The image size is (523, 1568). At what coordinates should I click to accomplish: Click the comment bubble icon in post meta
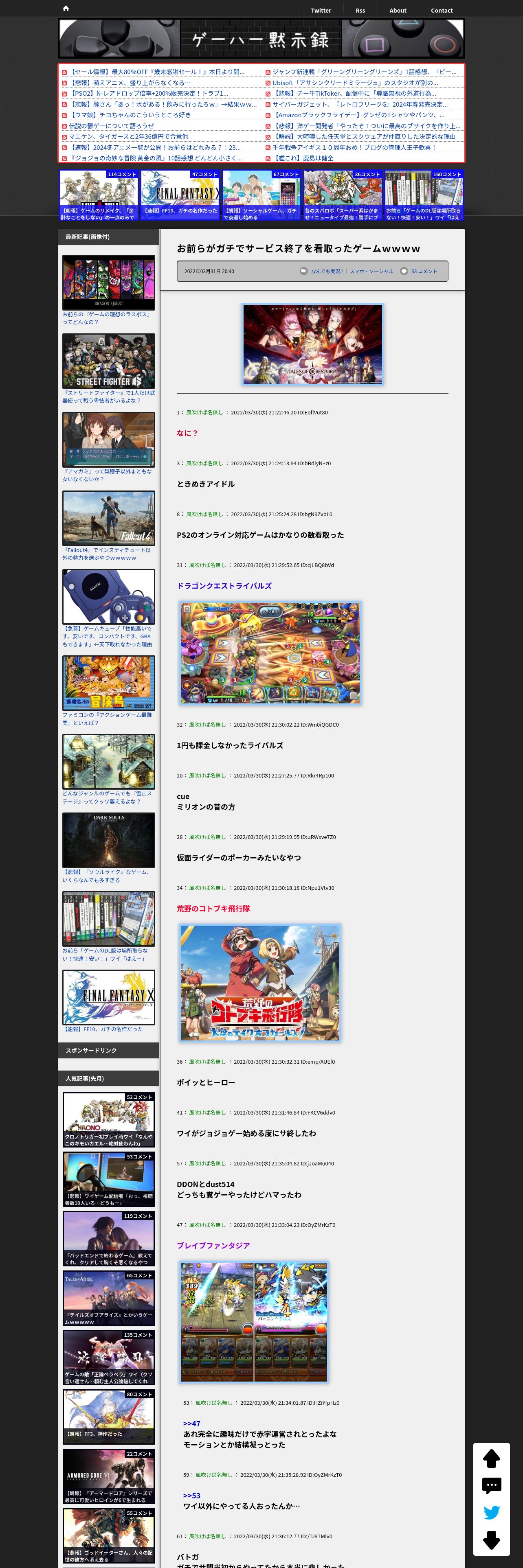tap(404, 272)
